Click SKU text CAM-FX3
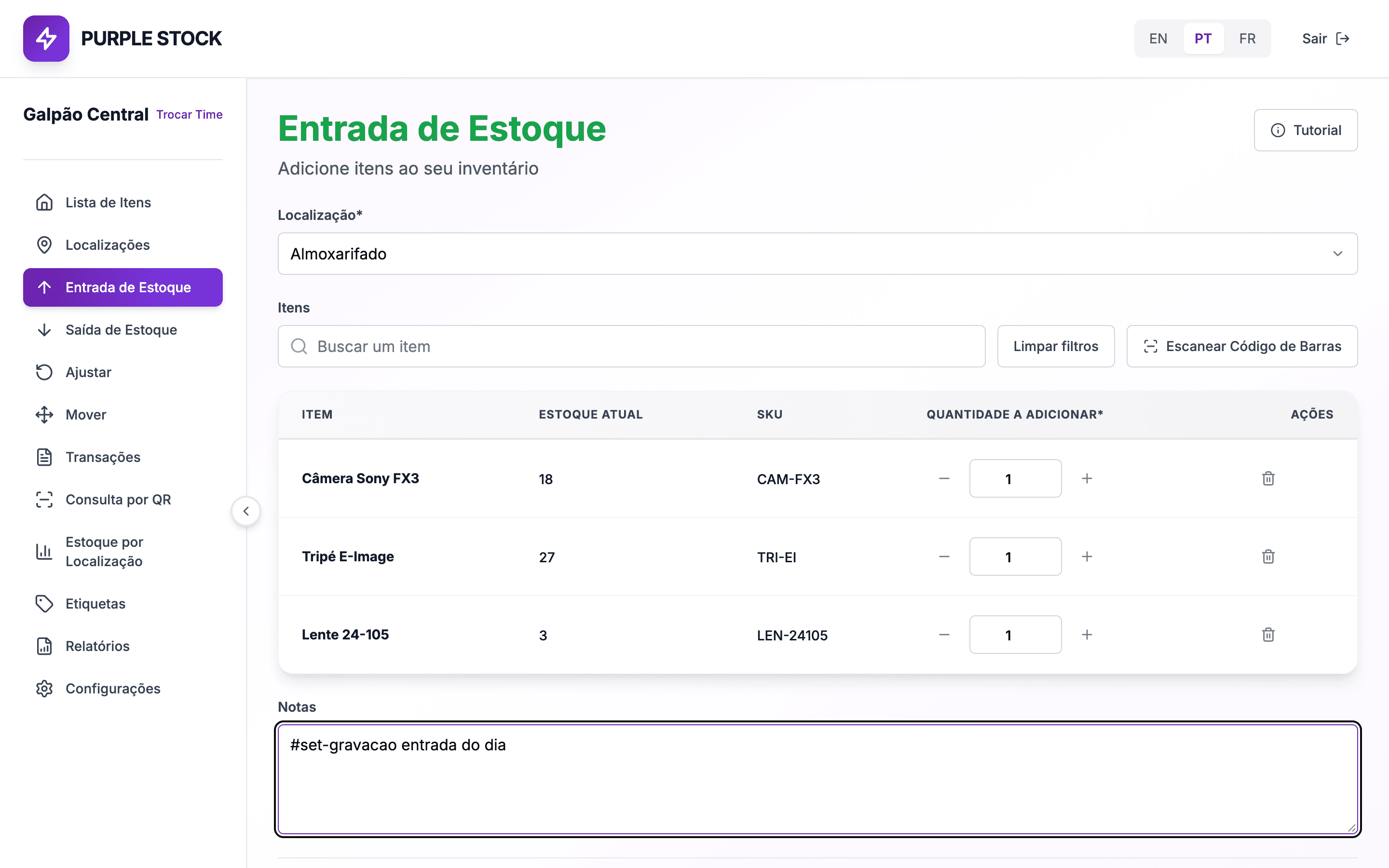1389x868 pixels. [788, 479]
